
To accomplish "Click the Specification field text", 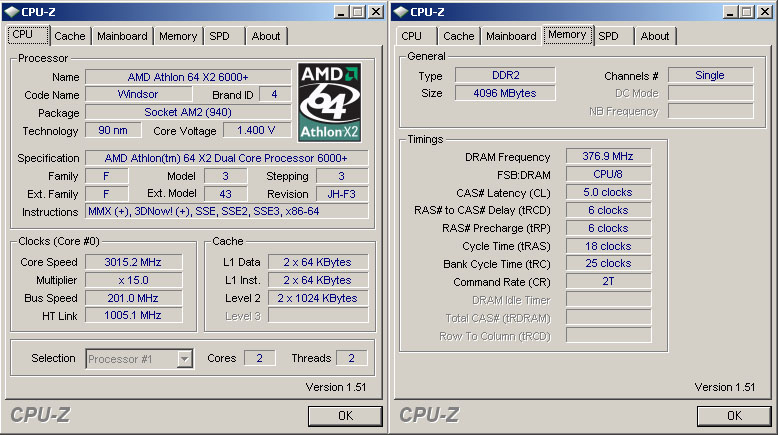I will (x=226, y=158).
